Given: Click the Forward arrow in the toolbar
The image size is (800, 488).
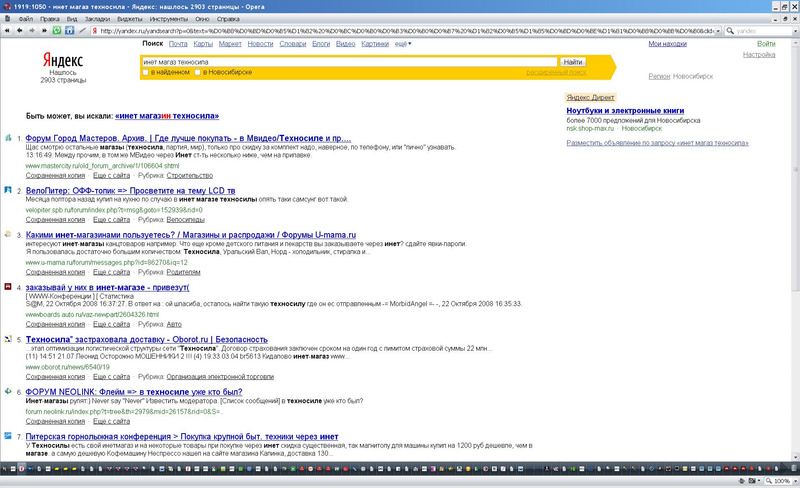Looking at the screenshot, I should (32, 31).
